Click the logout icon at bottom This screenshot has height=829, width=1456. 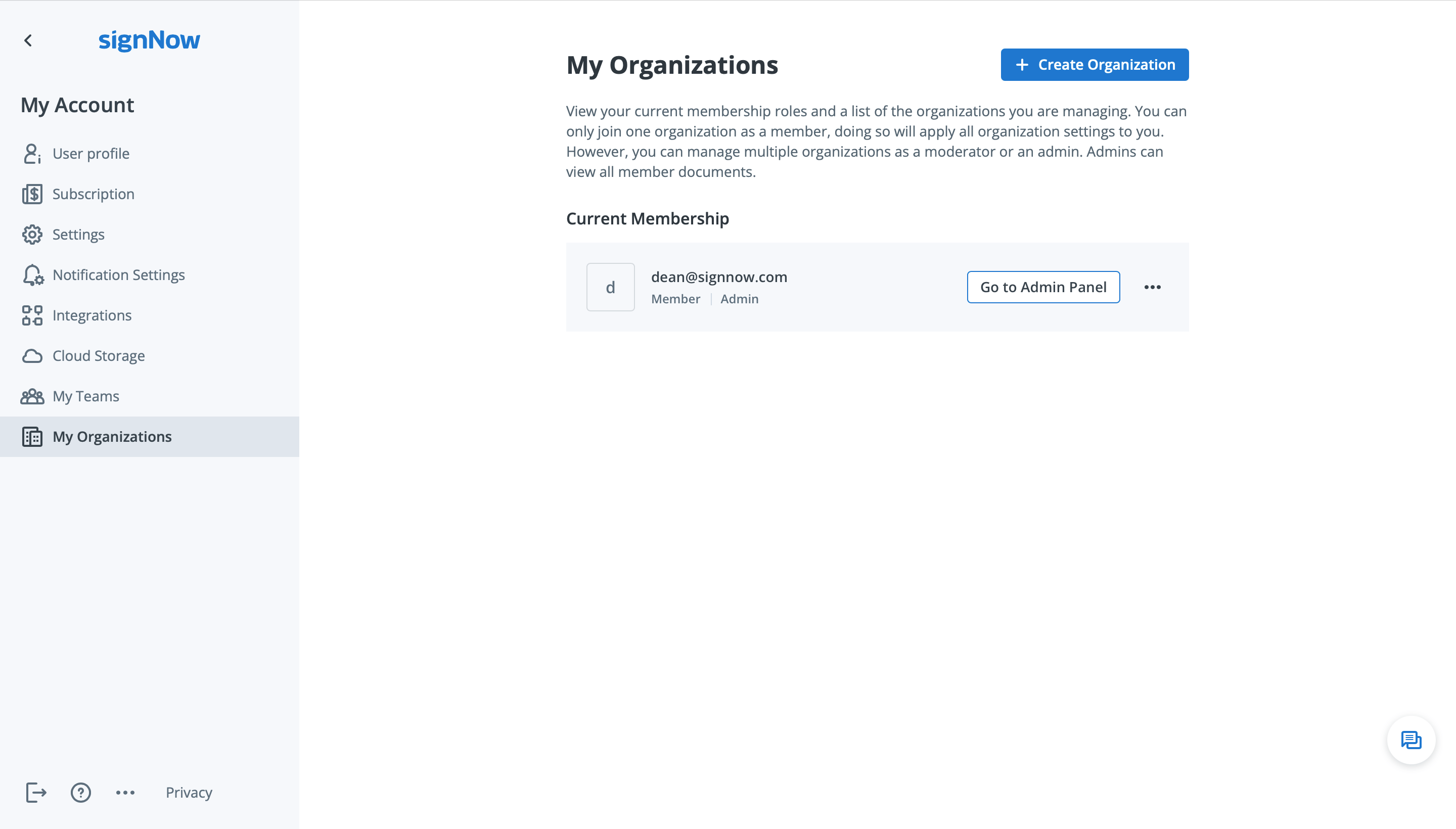(36, 792)
